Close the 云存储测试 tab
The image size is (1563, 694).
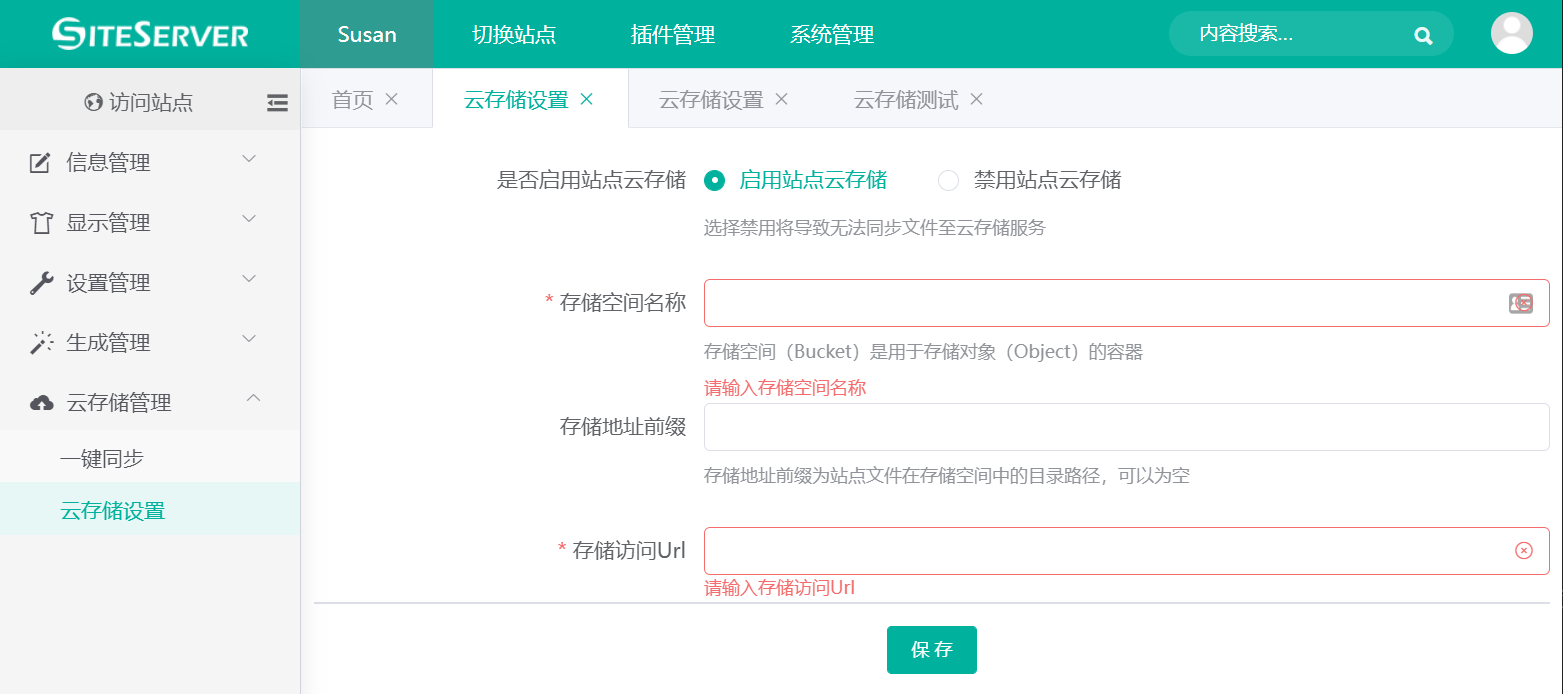tap(977, 99)
